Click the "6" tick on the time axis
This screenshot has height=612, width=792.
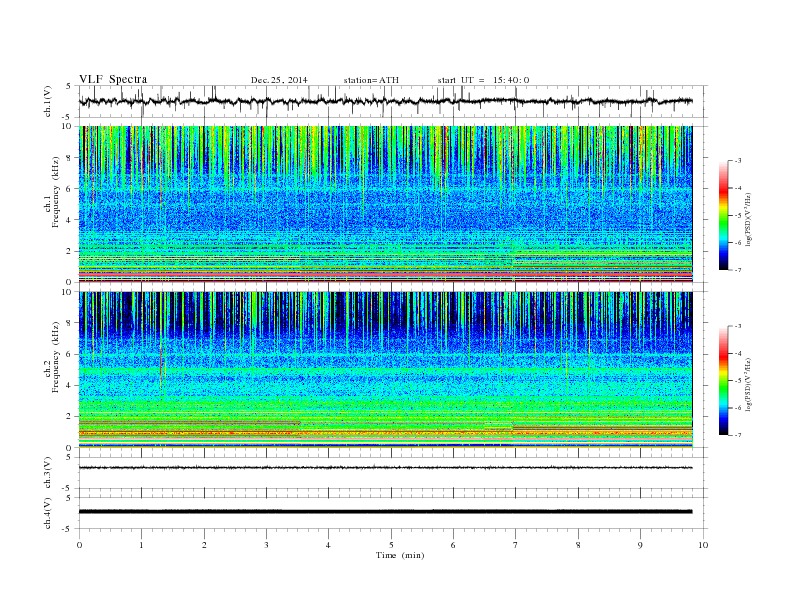453,545
